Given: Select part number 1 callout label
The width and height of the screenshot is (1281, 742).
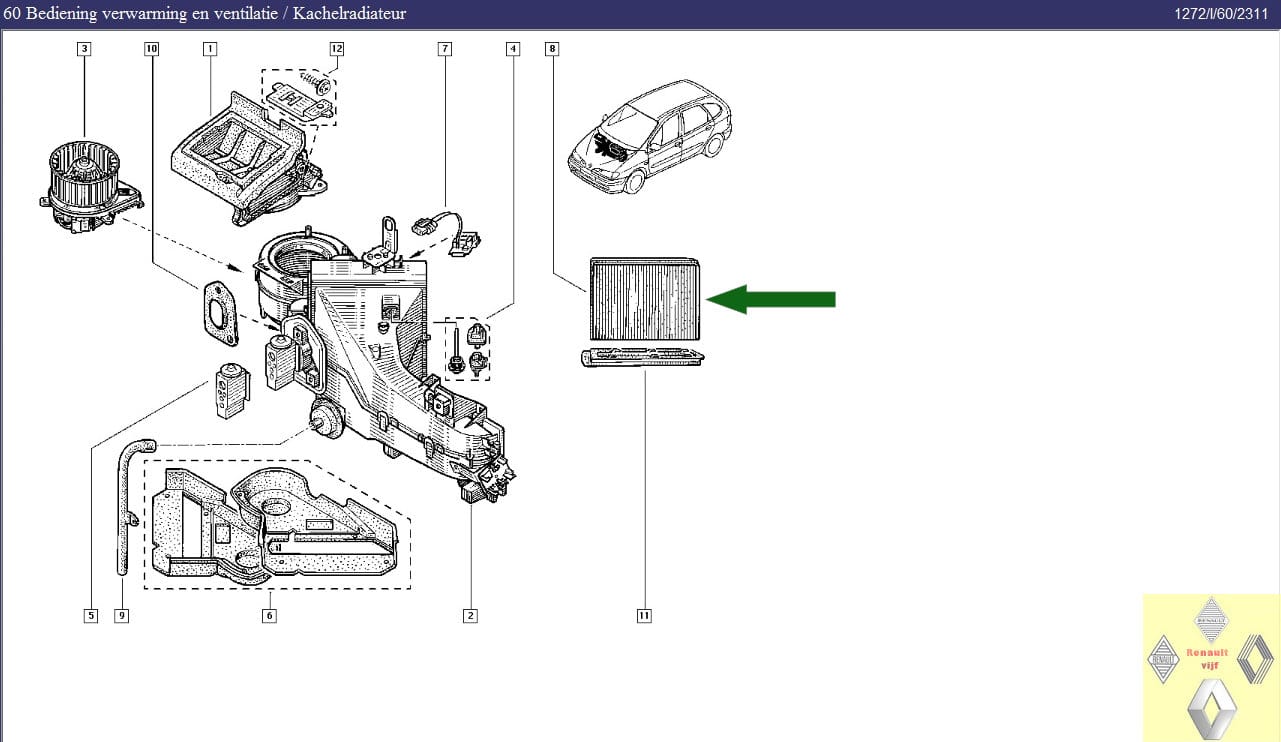Looking at the screenshot, I should tap(210, 48).
